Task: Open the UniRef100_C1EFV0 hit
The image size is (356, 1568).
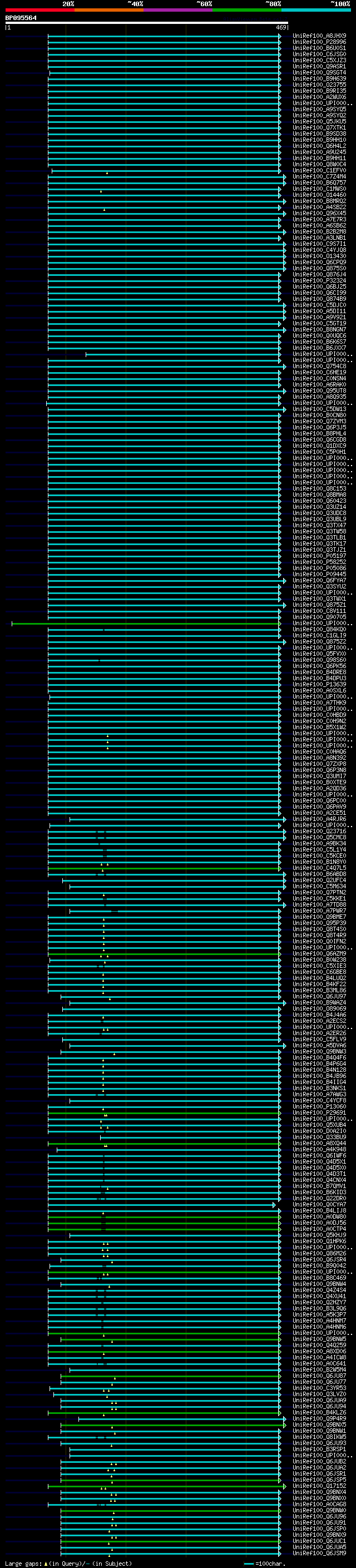Action: coord(319,170)
